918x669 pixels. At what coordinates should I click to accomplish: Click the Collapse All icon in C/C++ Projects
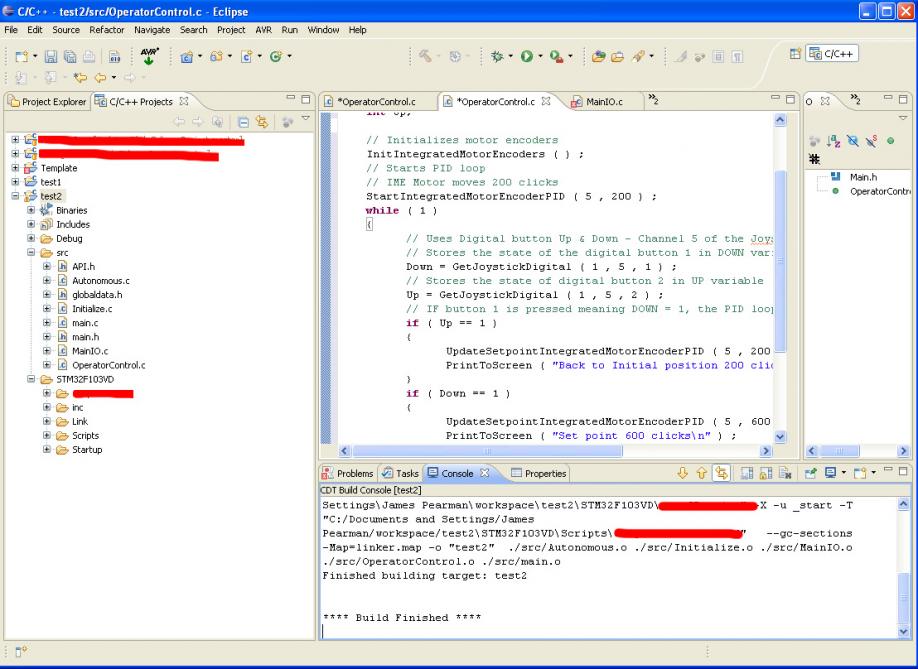click(x=243, y=122)
